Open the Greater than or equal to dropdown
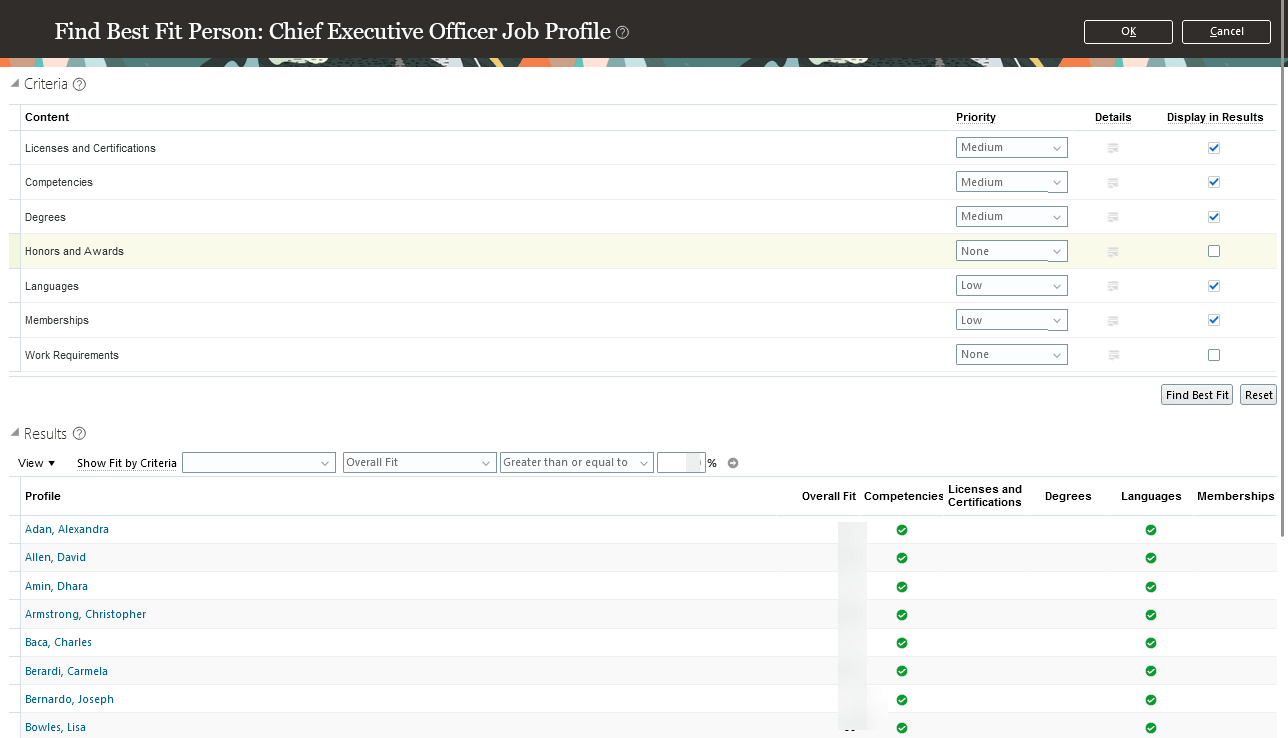 click(577, 463)
